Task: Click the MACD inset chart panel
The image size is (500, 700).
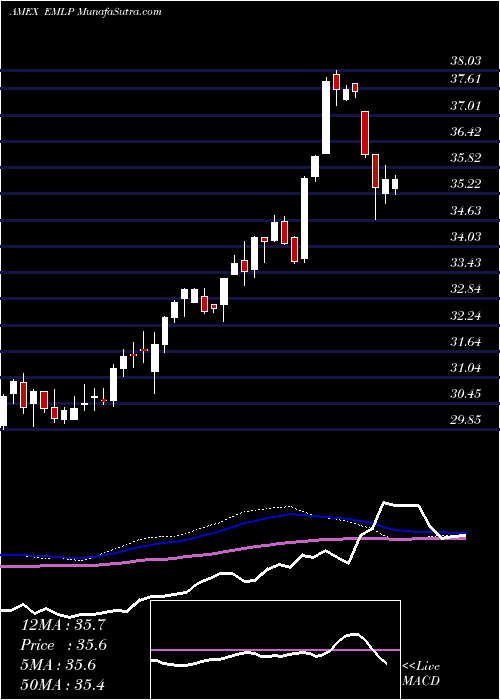Action: (x=275, y=650)
